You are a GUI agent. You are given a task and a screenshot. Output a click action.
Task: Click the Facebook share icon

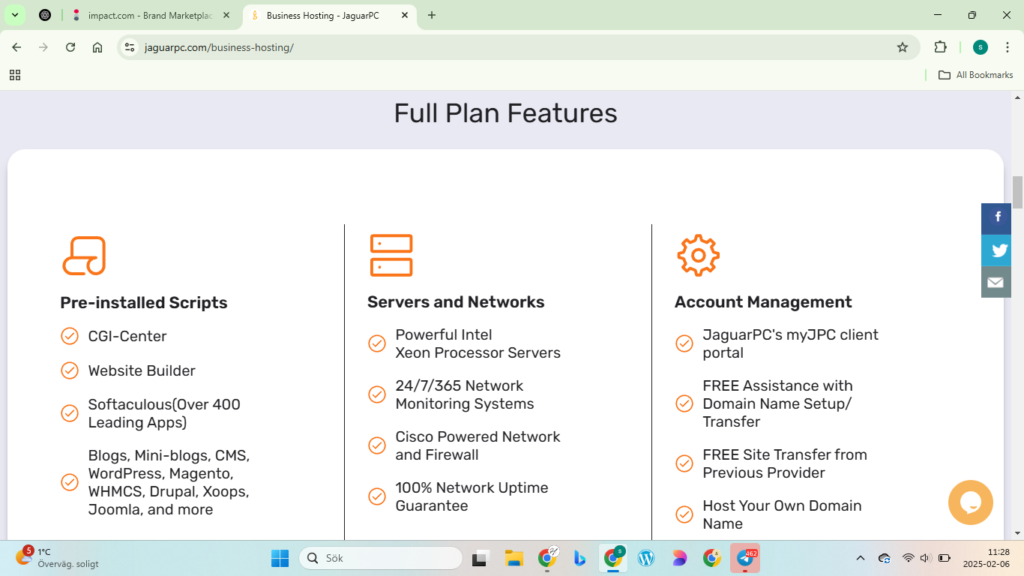tap(996, 218)
